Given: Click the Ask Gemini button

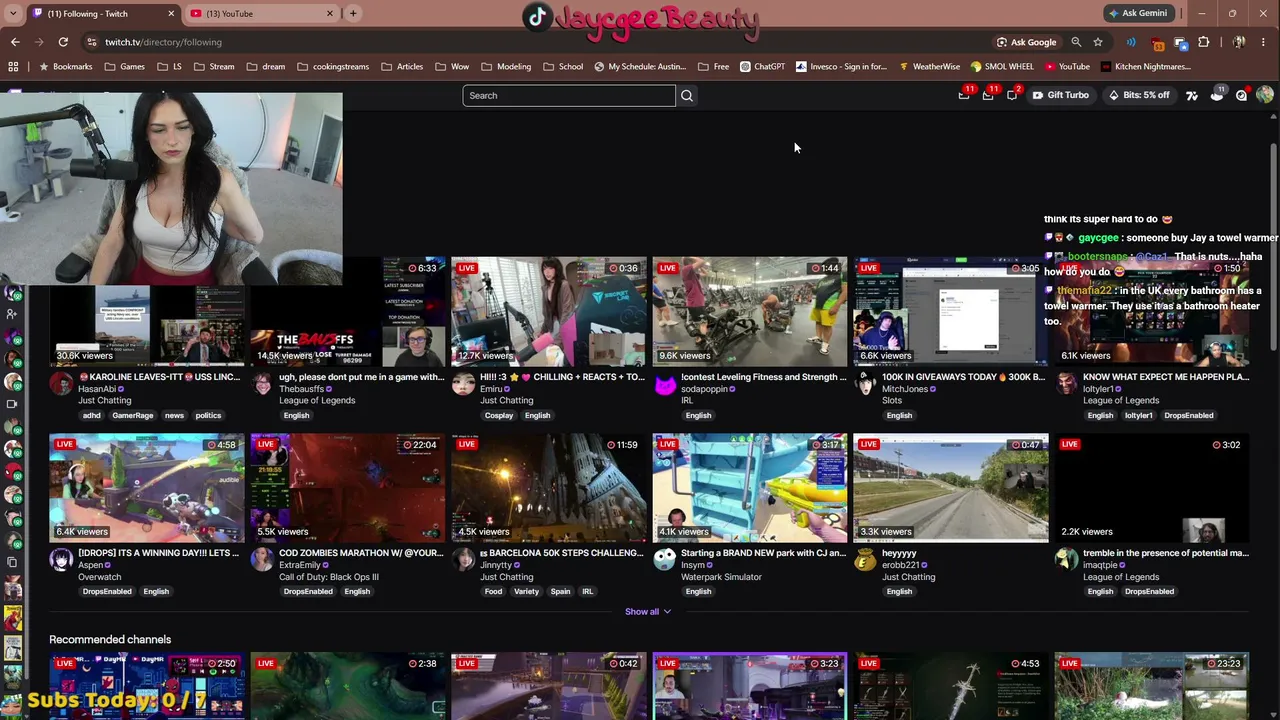Looking at the screenshot, I should point(1138,13).
